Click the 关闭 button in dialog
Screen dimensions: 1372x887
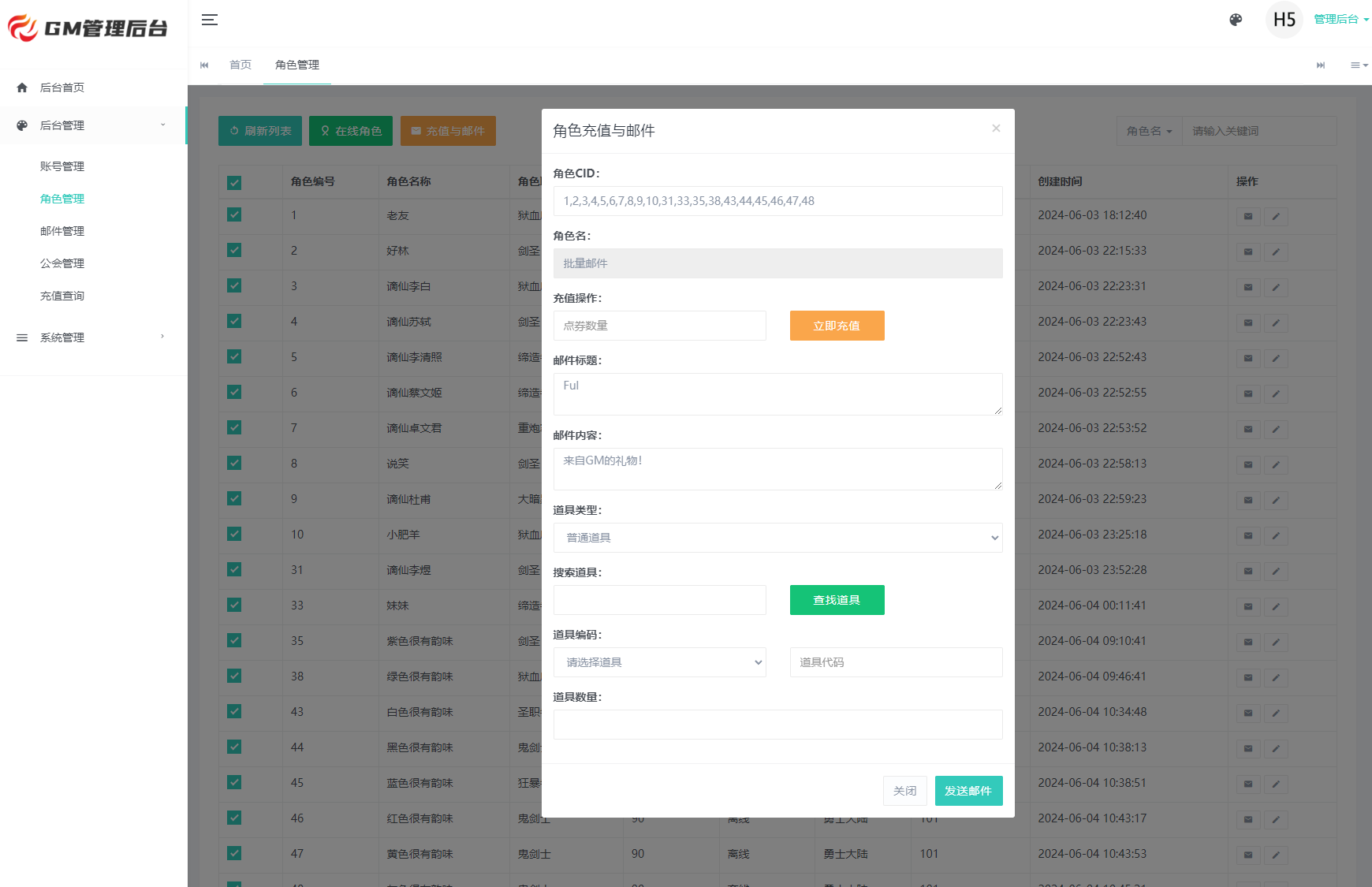(905, 791)
